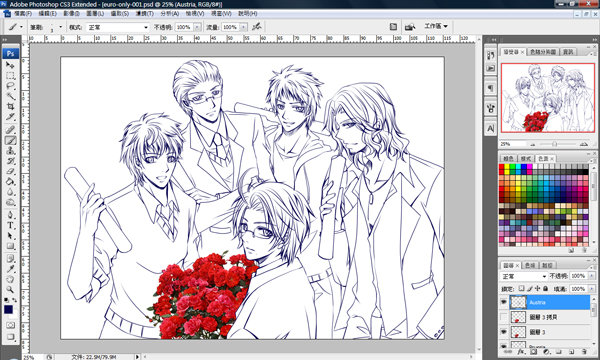Viewport: 600px width, 360px height.
Task: Open the layer fill arrow
Action: click(x=591, y=288)
